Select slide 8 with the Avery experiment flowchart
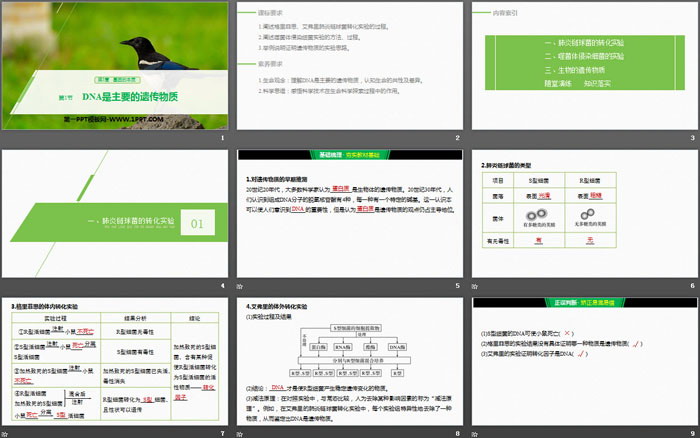The width and height of the screenshot is (700, 438). pos(350,362)
